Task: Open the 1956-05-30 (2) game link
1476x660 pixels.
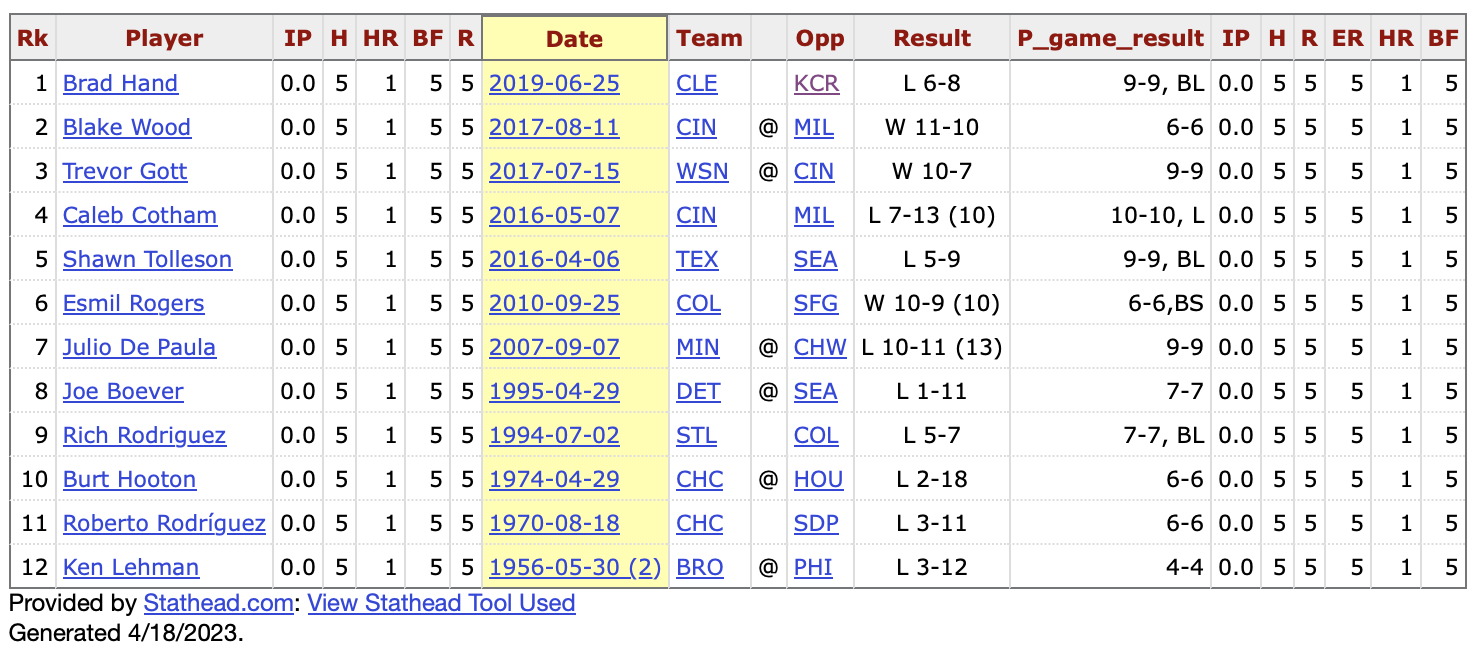Action: (575, 567)
